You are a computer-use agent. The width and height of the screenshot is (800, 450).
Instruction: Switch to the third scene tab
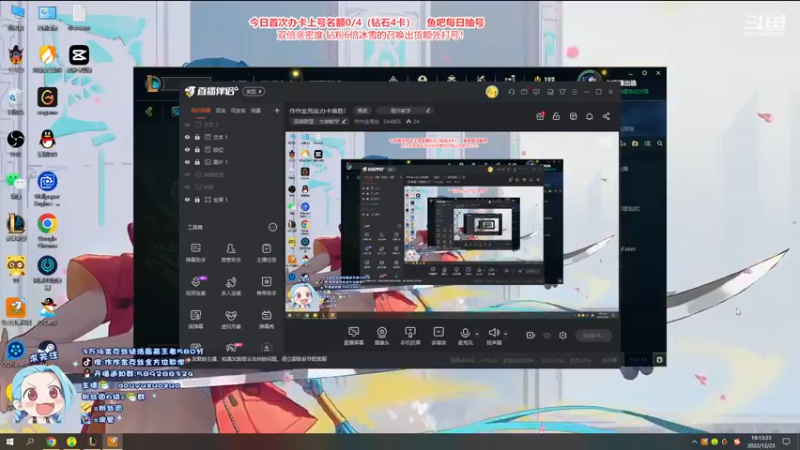coord(238,110)
